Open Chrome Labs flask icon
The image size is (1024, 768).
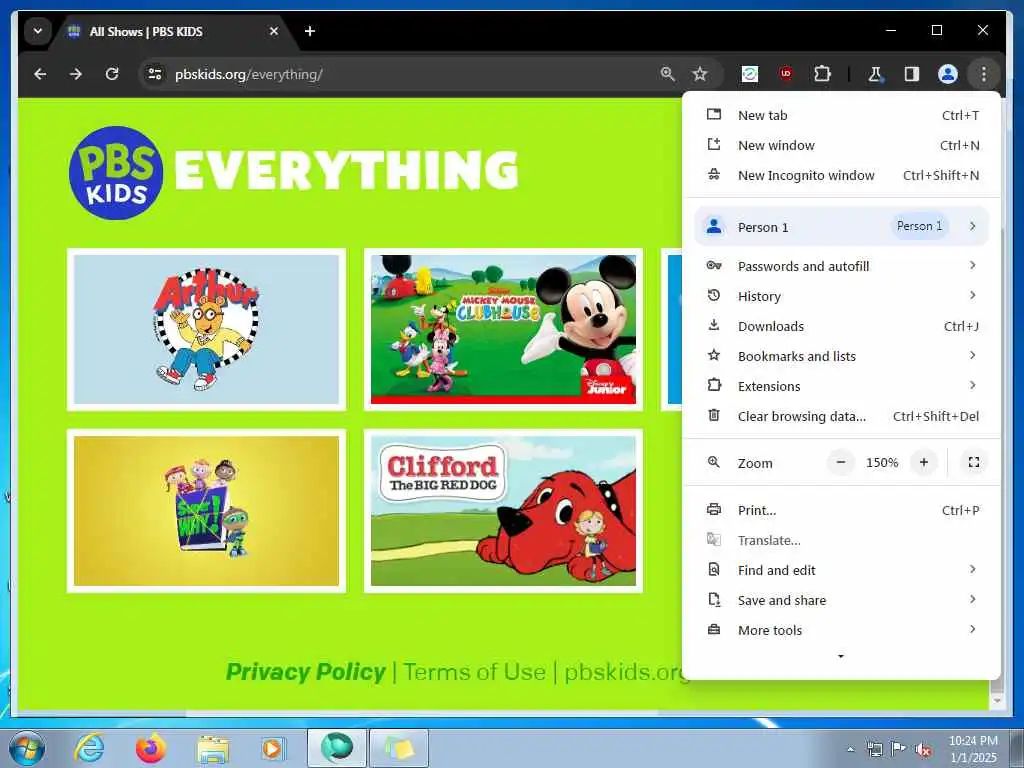coord(875,74)
